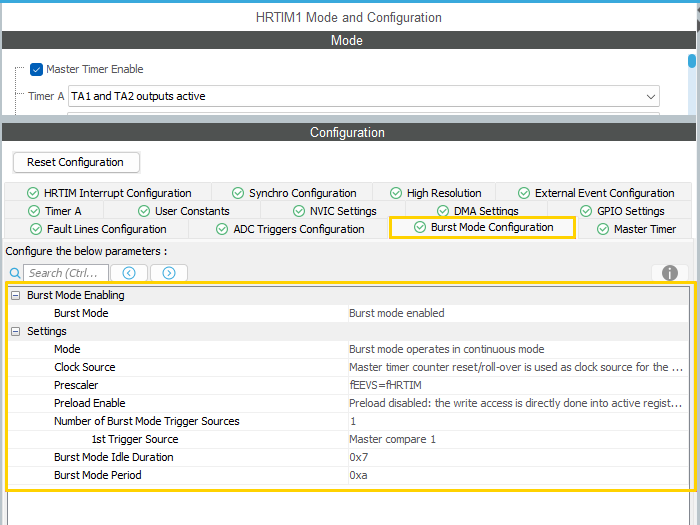
Task: Open the DMA Settings tab
Action: (x=477, y=211)
